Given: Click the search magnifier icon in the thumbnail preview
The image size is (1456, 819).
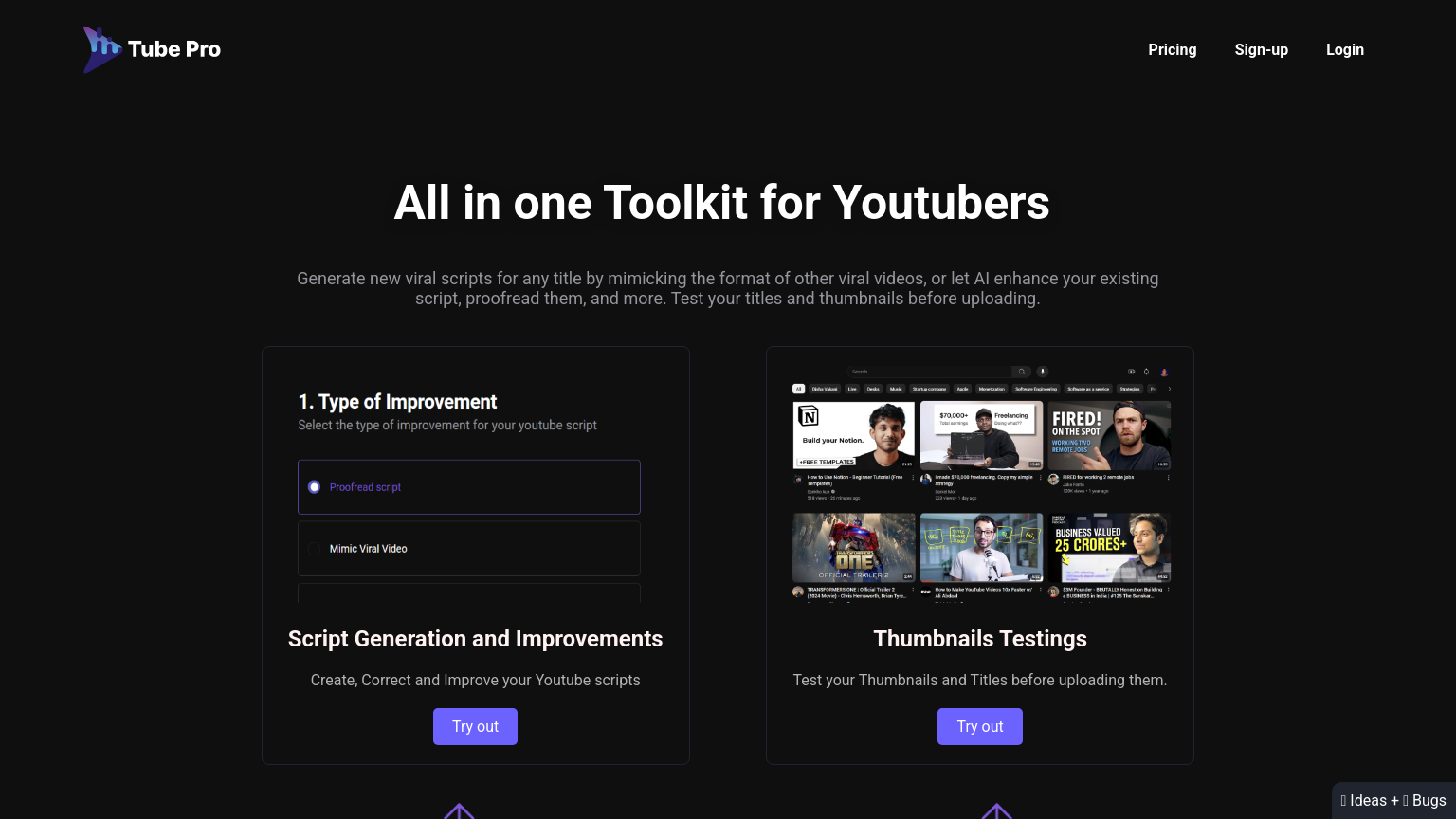Looking at the screenshot, I should (x=1022, y=372).
